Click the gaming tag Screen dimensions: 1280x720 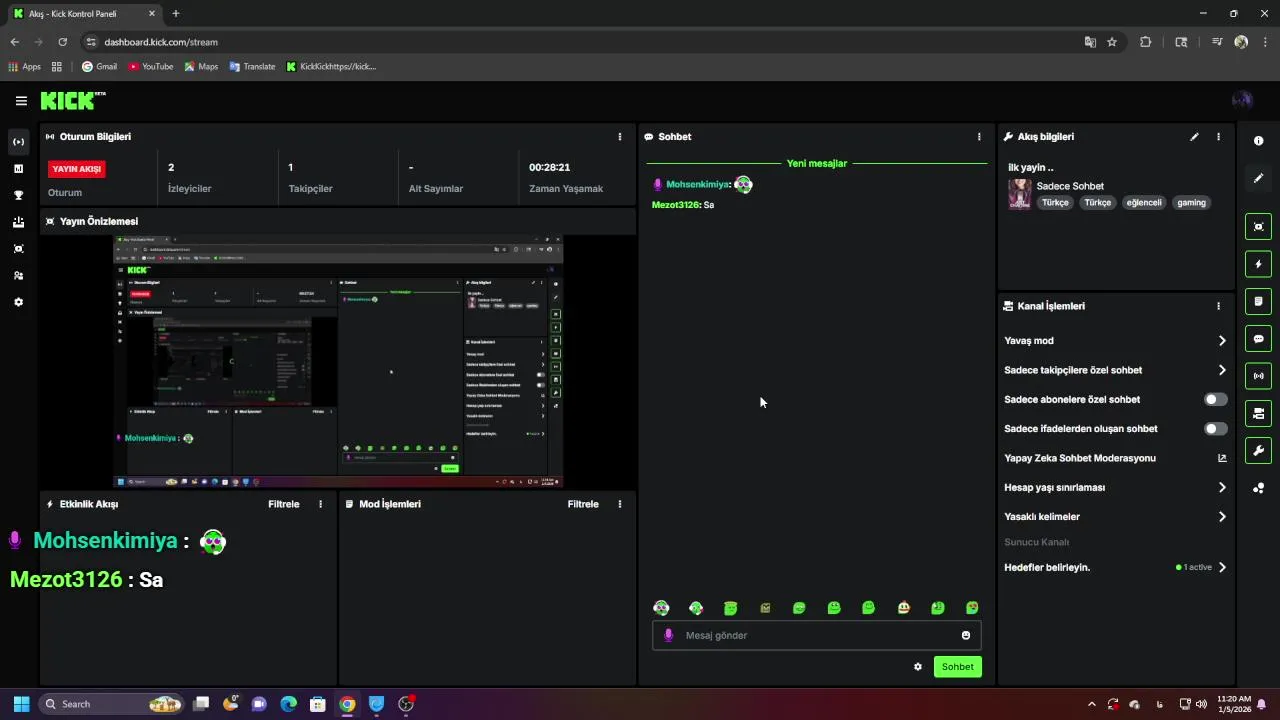pyautogui.click(x=1191, y=203)
